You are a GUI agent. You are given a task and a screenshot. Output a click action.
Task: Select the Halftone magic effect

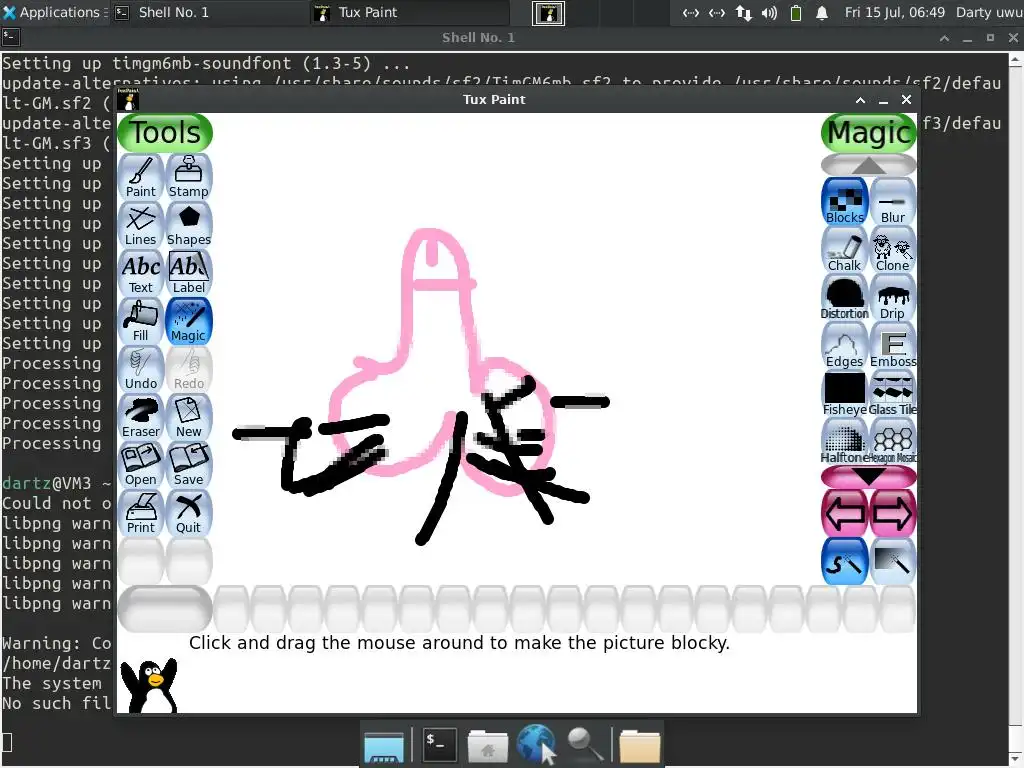click(x=844, y=442)
